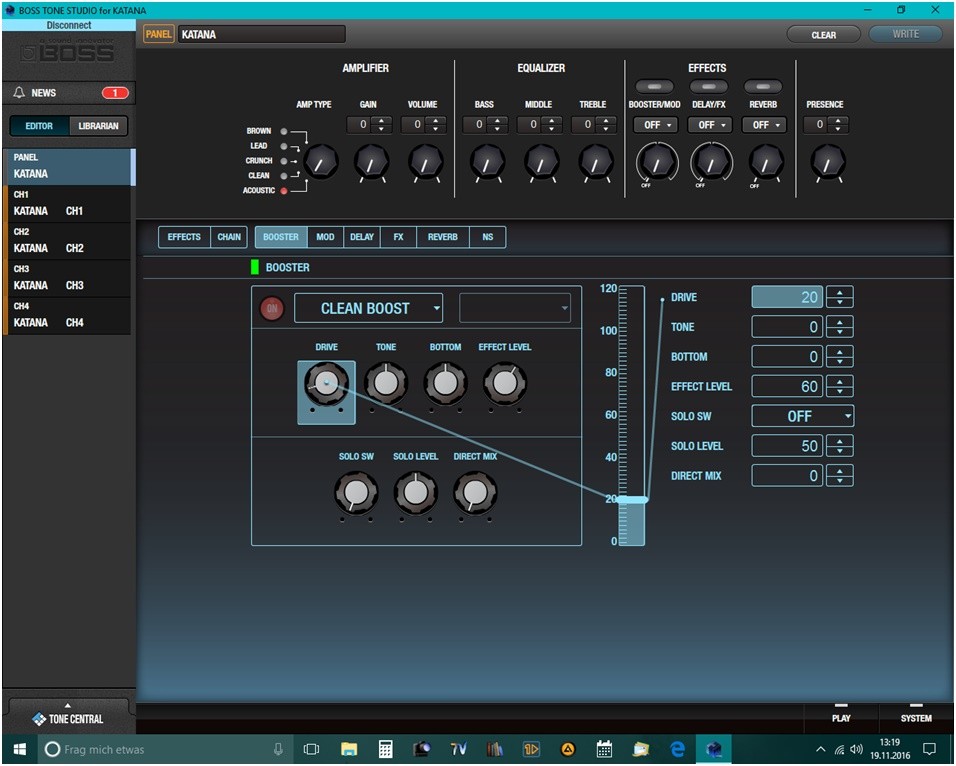Open Booster/Mod OFF dropdown
The width and height of the screenshot is (956, 766).
click(x=655, y=125)
